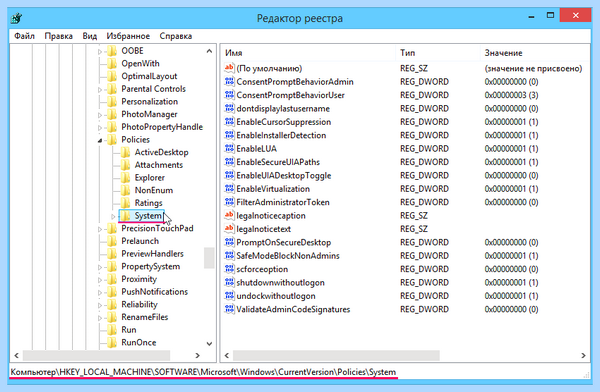Select the FilterAdministratorToken value name
This screenshot has width=600, height=392.
point(283,203)
